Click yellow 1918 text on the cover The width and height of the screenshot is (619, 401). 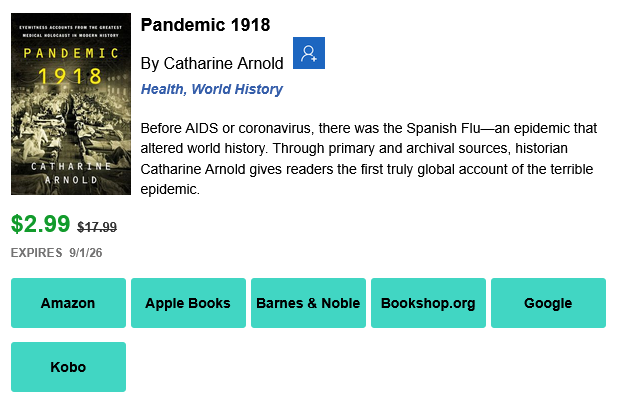70,76
